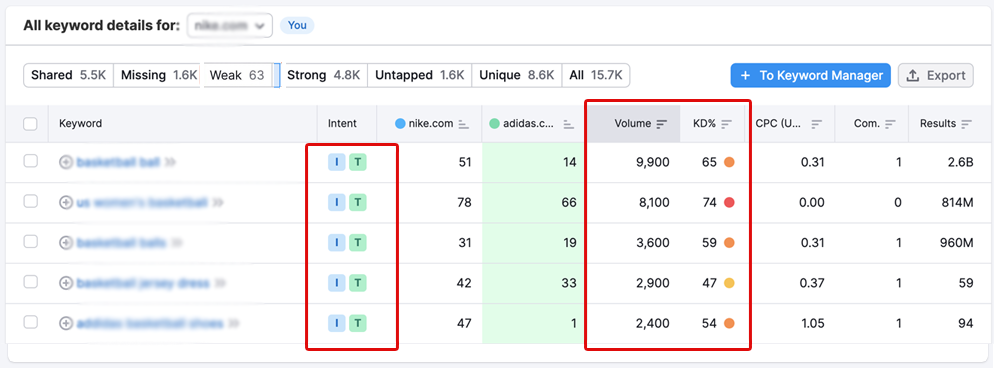Sort by the adidas.c... column
Viewport: 994px width, 368px height.
pyautogui.click(x=569, y=124)
